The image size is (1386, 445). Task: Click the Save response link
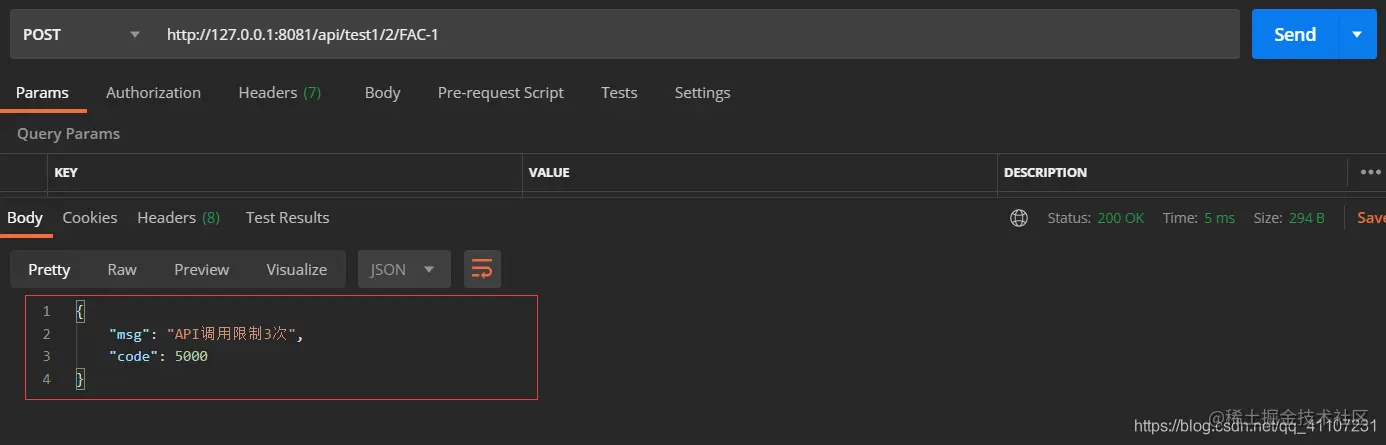[1371, 217]
